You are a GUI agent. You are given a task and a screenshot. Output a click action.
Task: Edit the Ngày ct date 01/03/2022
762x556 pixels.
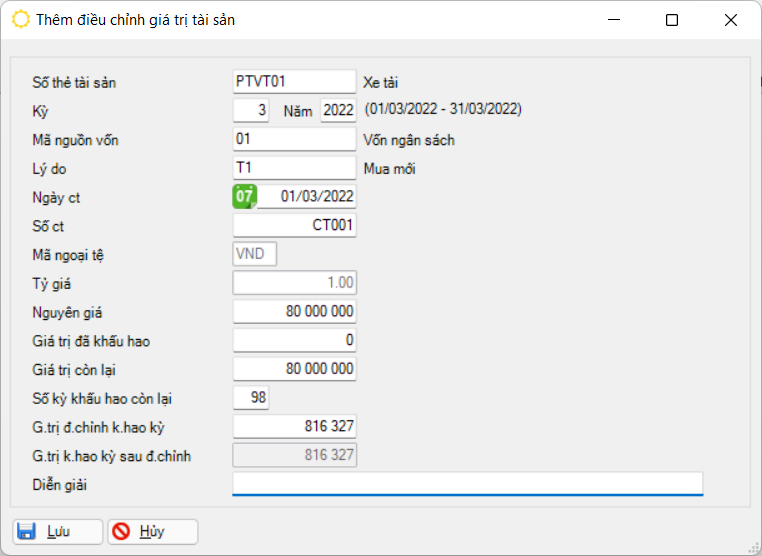point(307,197)
